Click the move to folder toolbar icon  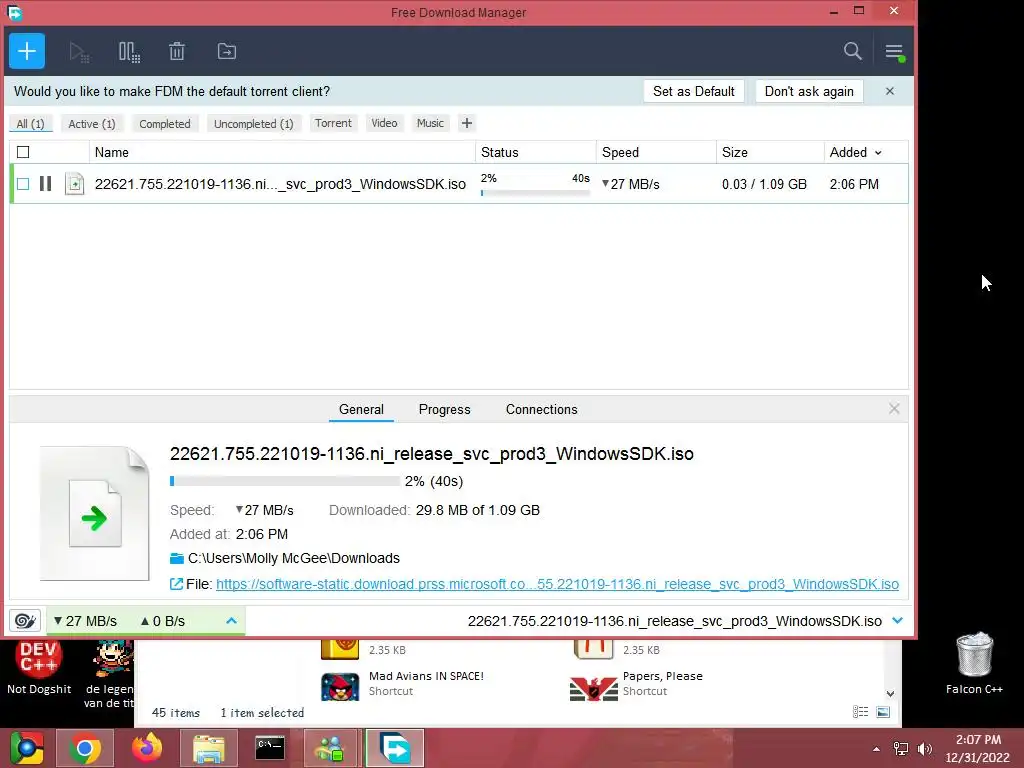point(227,51)
